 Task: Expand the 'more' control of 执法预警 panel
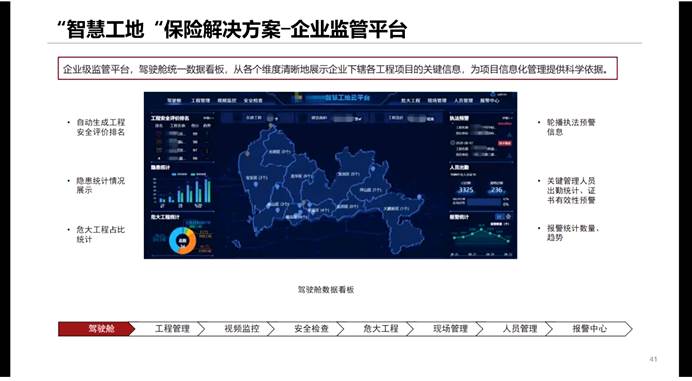point(507,118)
